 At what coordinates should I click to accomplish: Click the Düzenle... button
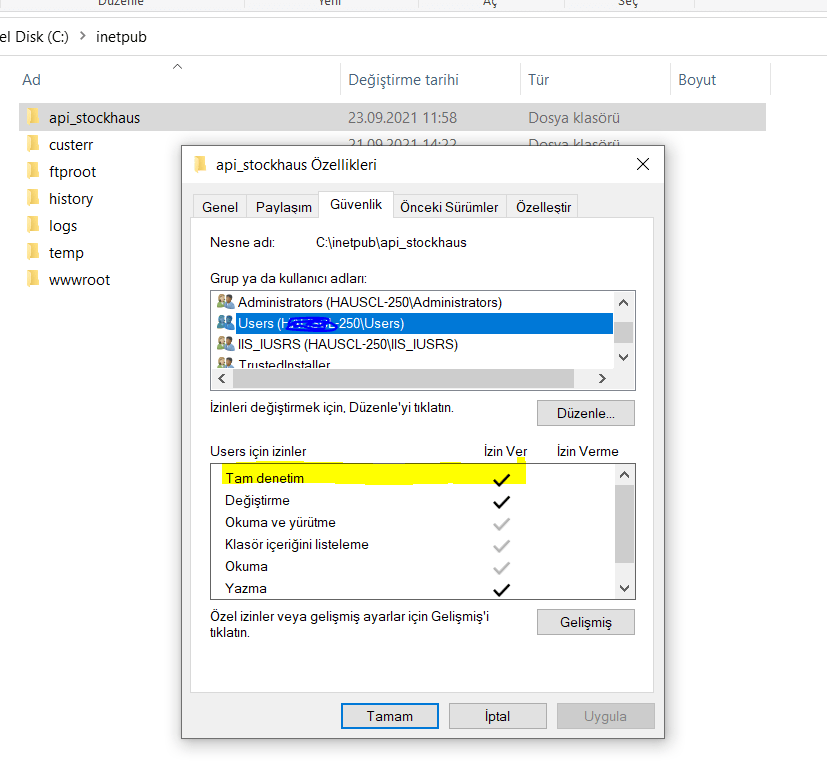[x=585, y=413]
